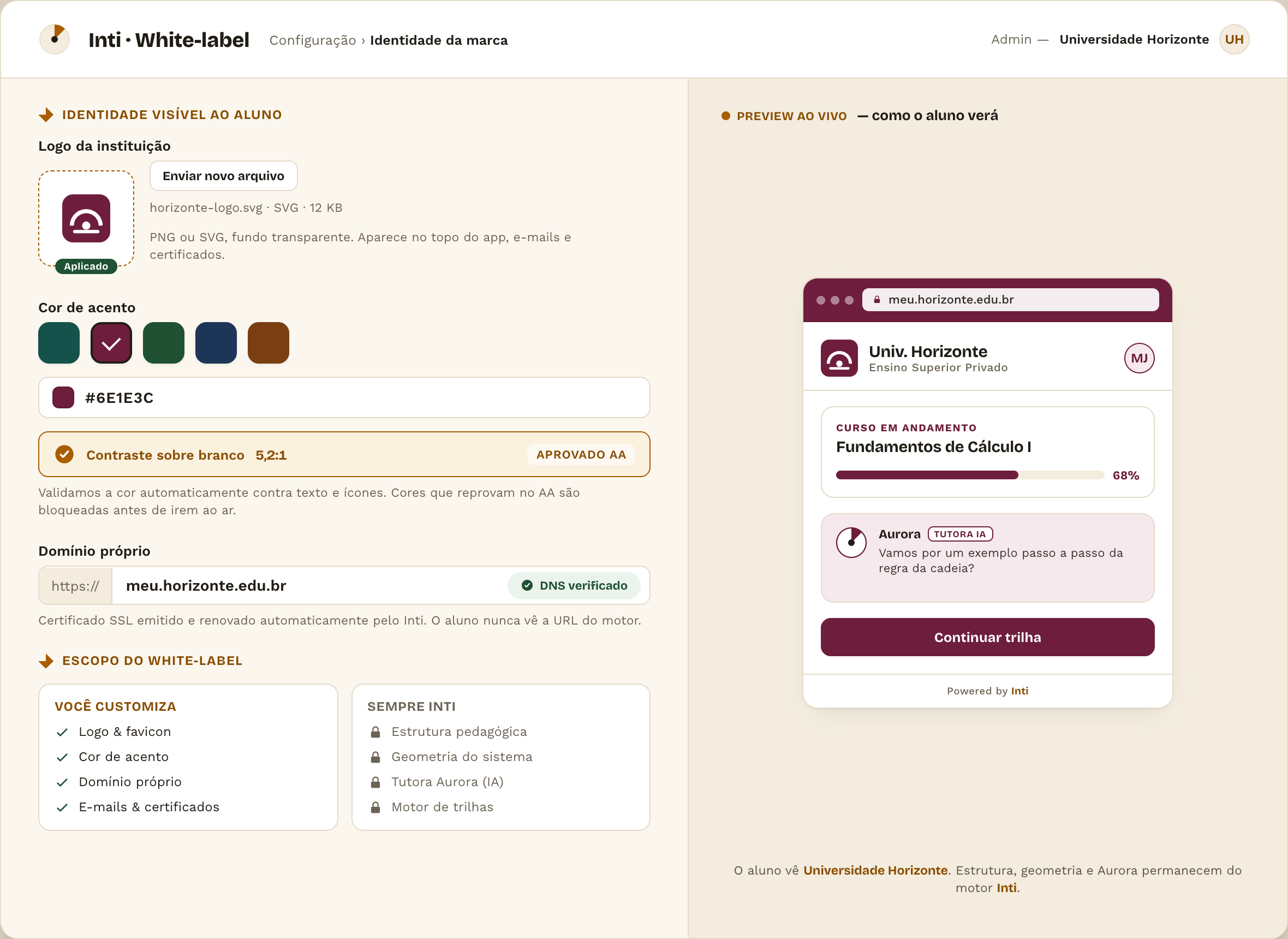The height and width of the screenshot is (939, 1288).
Task: Click the uploaded Horizonte logo thumbnail
Action: click(86, 218)
